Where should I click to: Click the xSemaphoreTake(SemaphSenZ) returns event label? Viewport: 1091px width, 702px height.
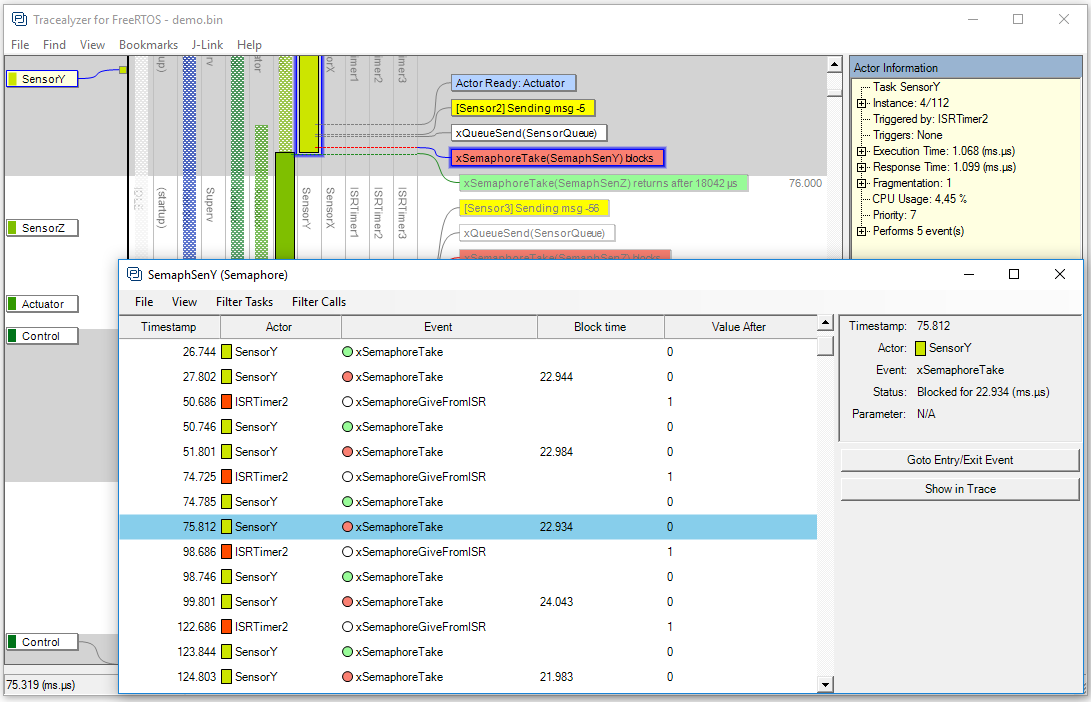(603, 183)
